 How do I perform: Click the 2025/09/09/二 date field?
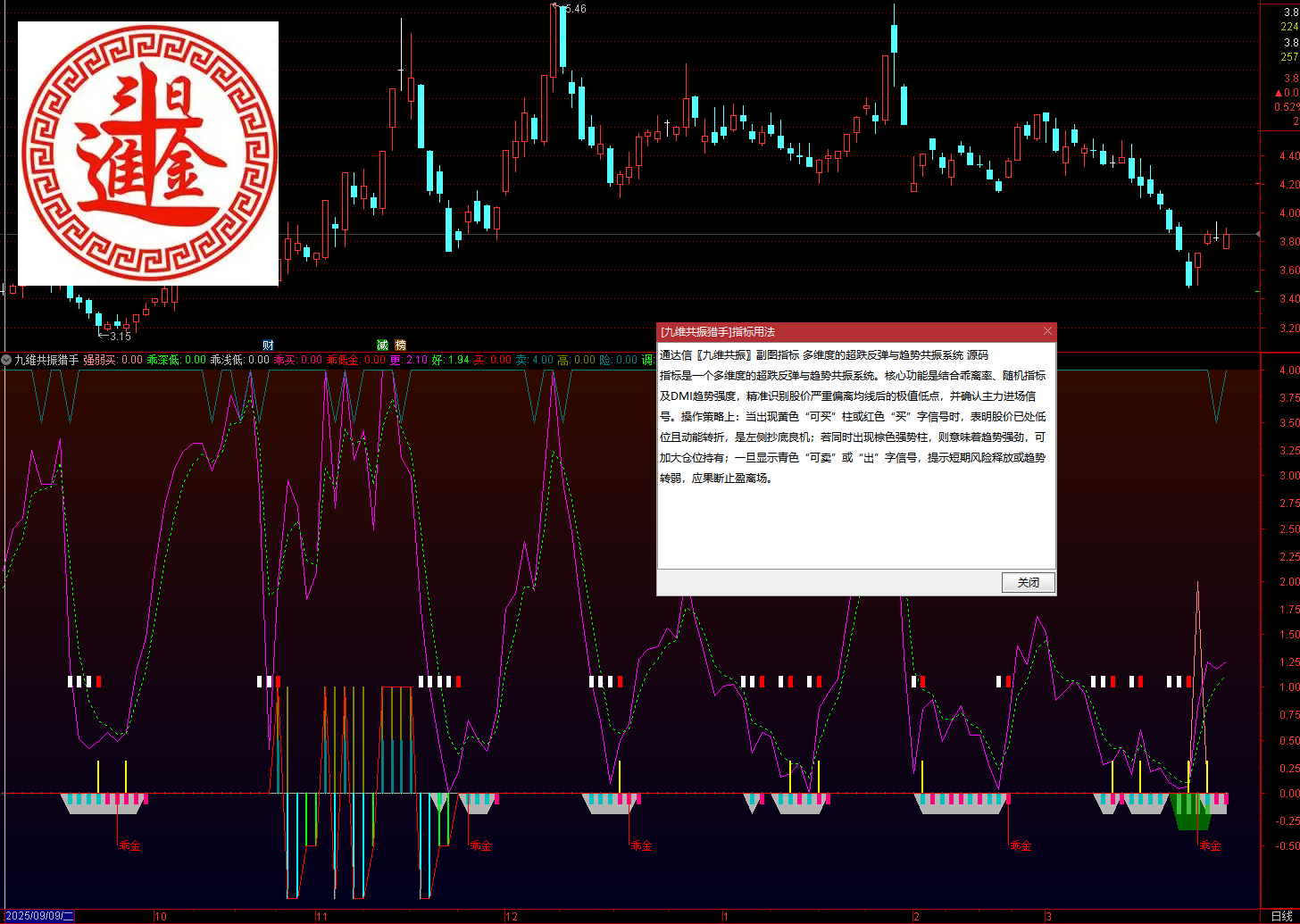pos(41,916)
